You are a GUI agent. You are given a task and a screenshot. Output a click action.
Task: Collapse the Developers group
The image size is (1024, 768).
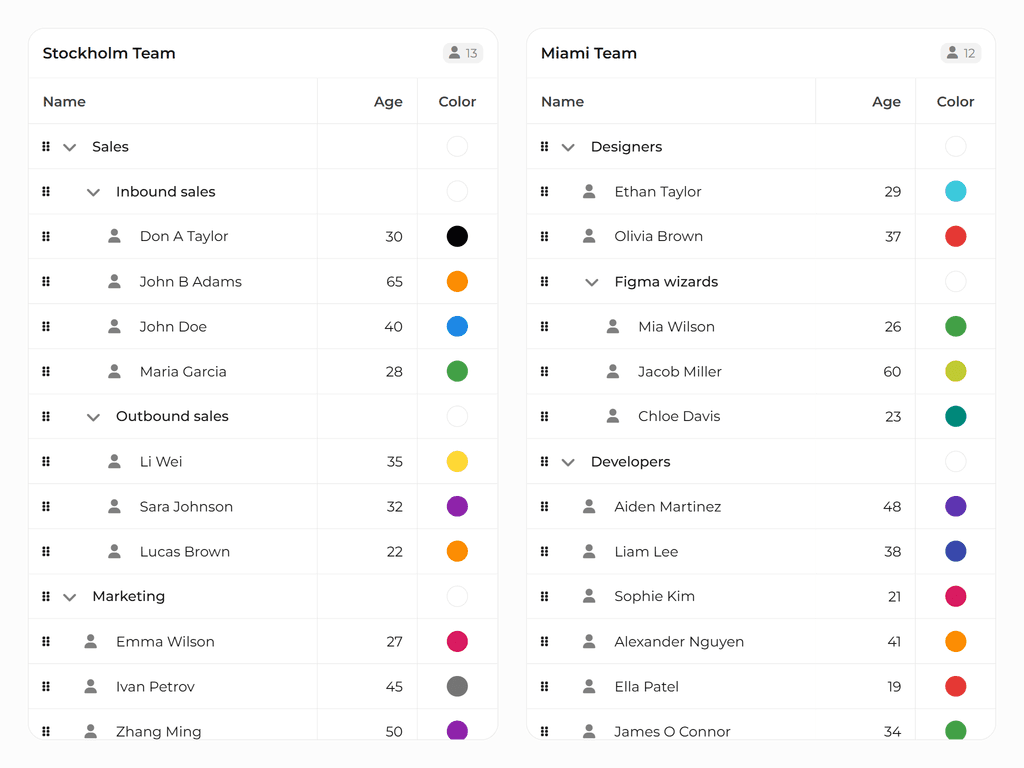point(568,462)
